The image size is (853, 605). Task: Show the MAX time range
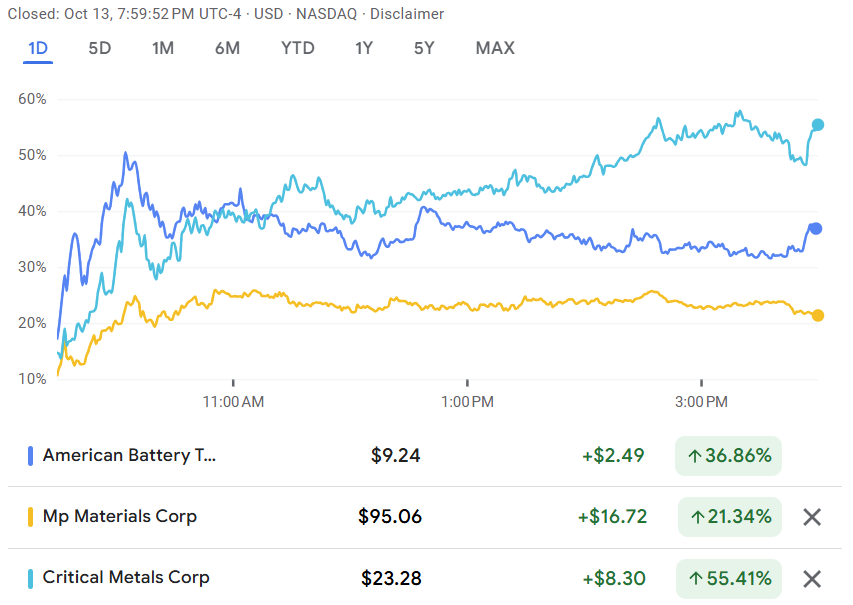(495, 48)
